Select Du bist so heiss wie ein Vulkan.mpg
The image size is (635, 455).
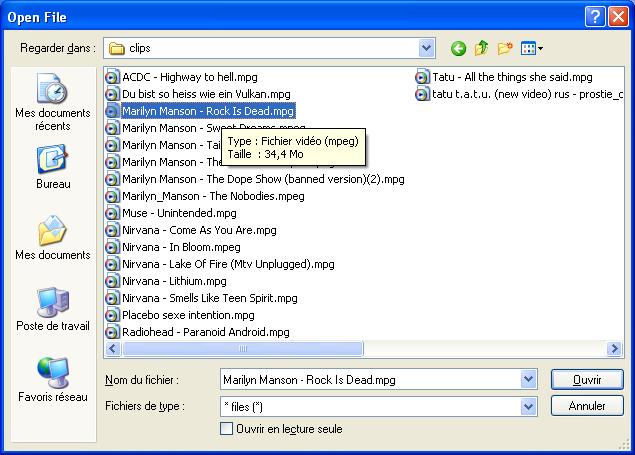click(207, 94)
